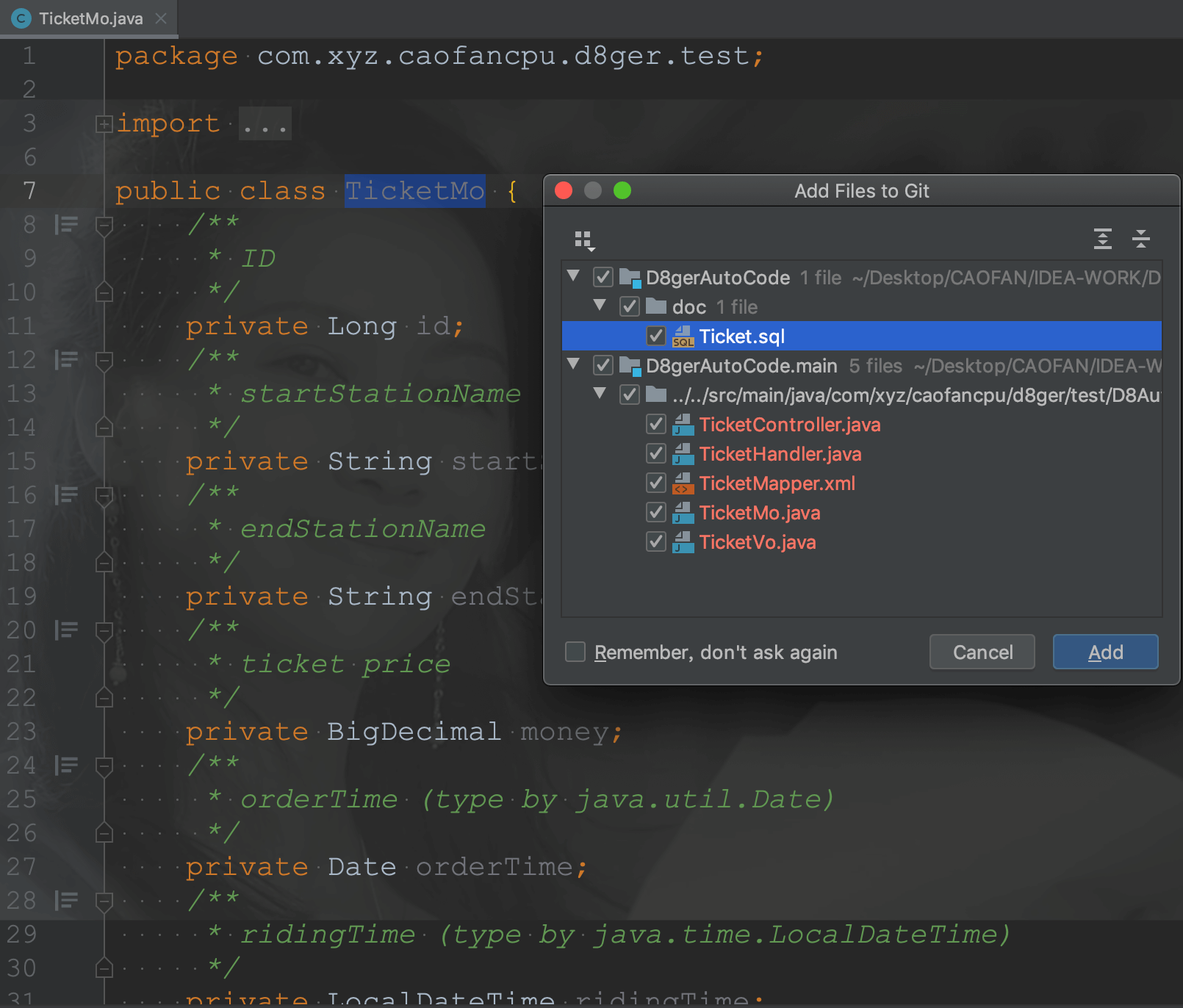This screenshot has width=1183, height=1008.
Task: Select TicketController.java in the file tree
Action: click(789, 425)
